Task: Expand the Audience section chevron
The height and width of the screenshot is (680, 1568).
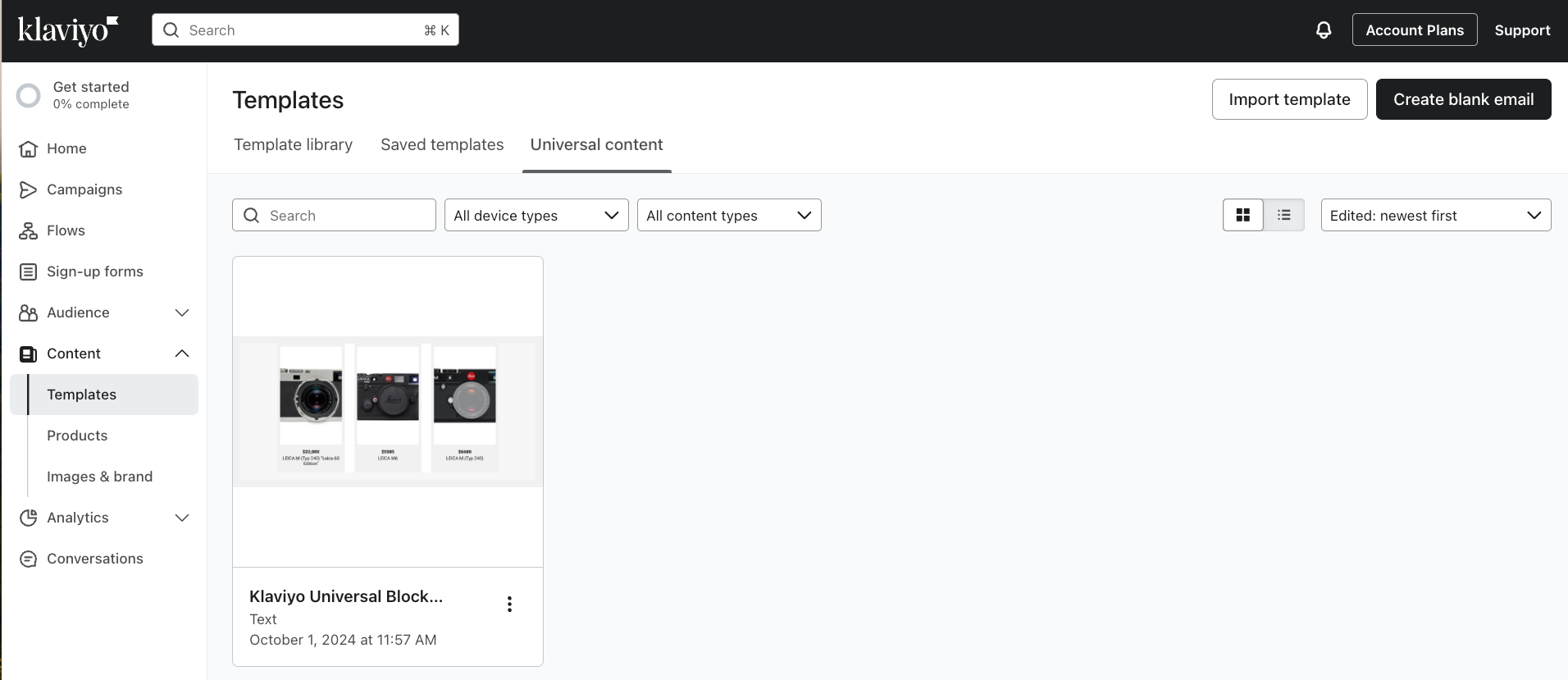Action: tap(182, 313)
